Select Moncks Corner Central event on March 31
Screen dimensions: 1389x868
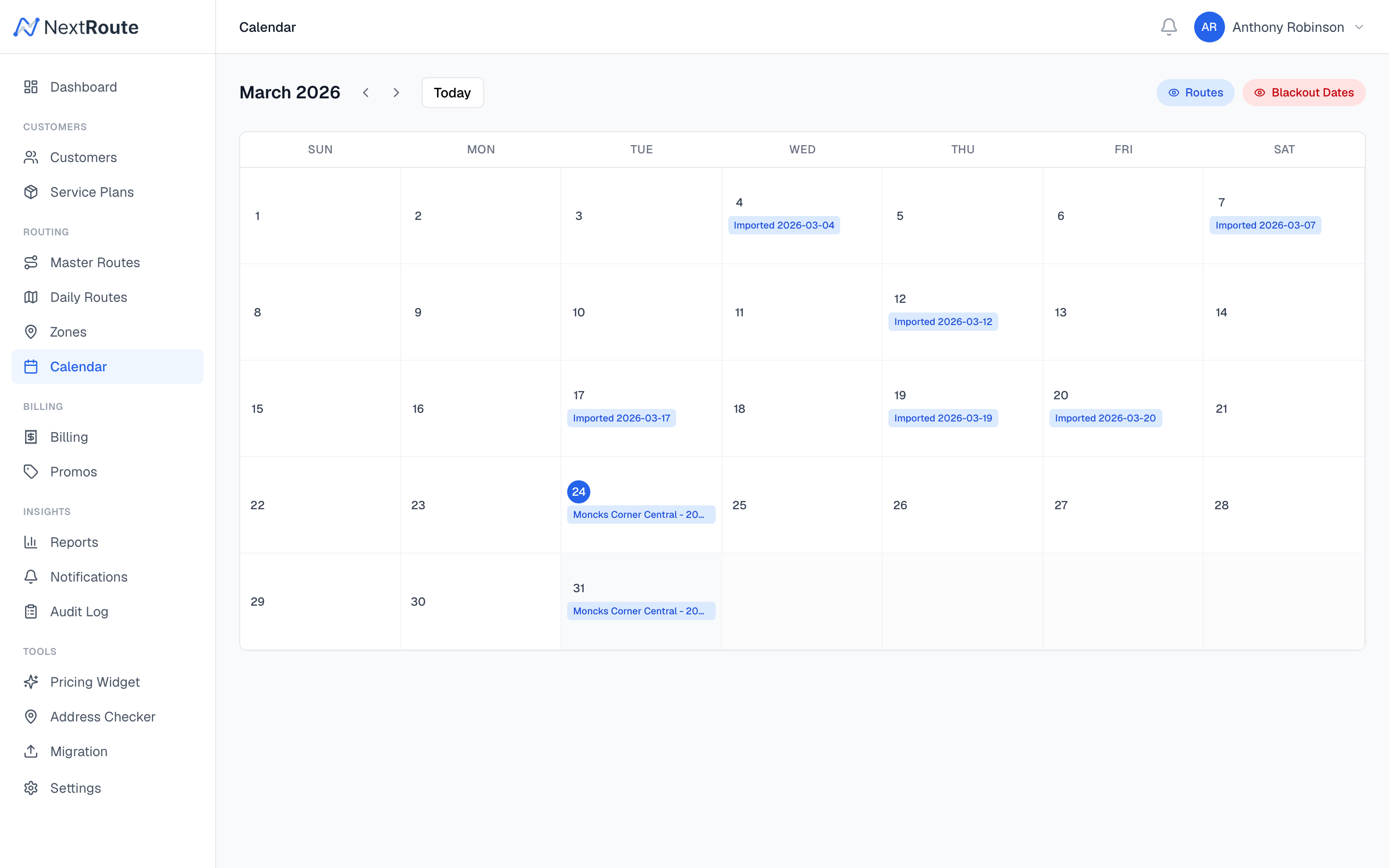pos(640,611)
